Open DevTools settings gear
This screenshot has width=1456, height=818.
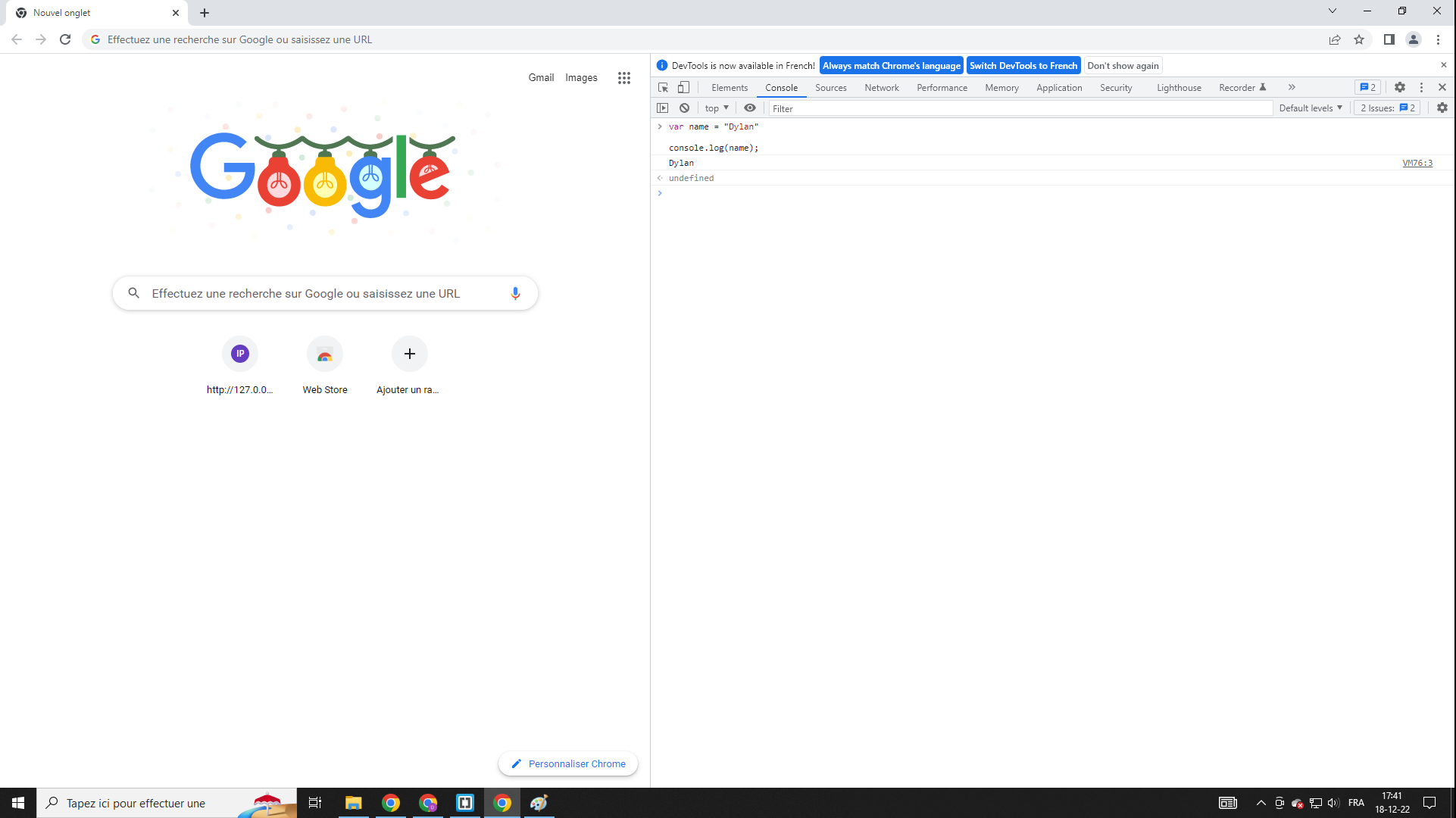point(1400,87)
